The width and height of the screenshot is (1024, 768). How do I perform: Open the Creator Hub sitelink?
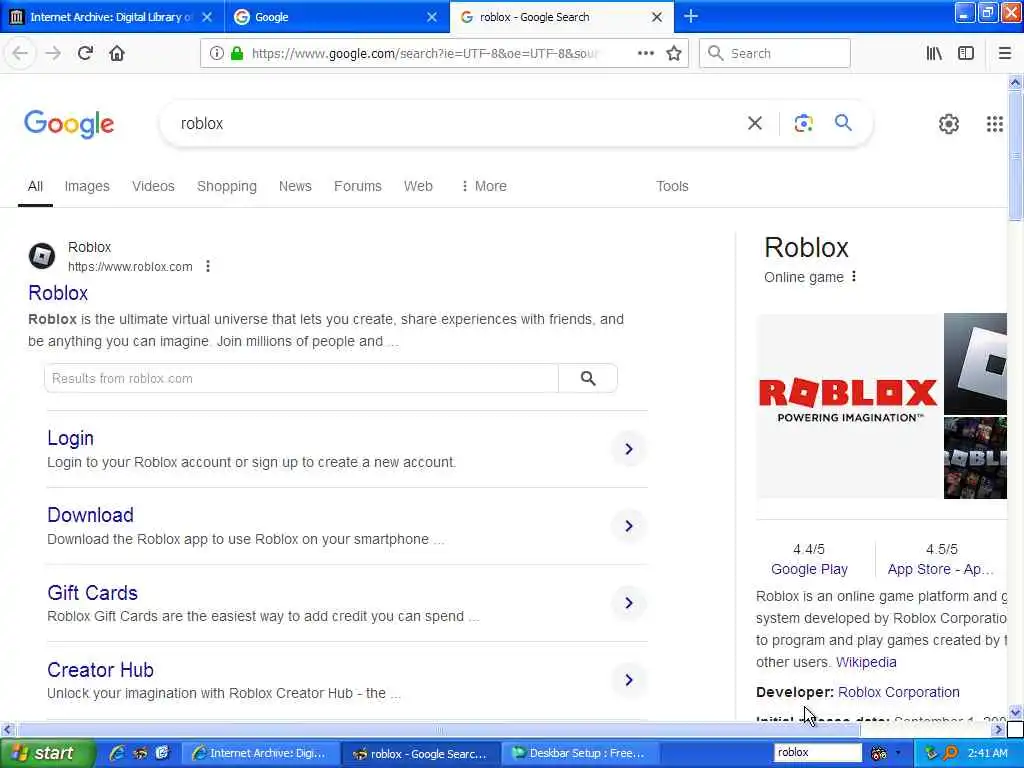pos(100,669)
